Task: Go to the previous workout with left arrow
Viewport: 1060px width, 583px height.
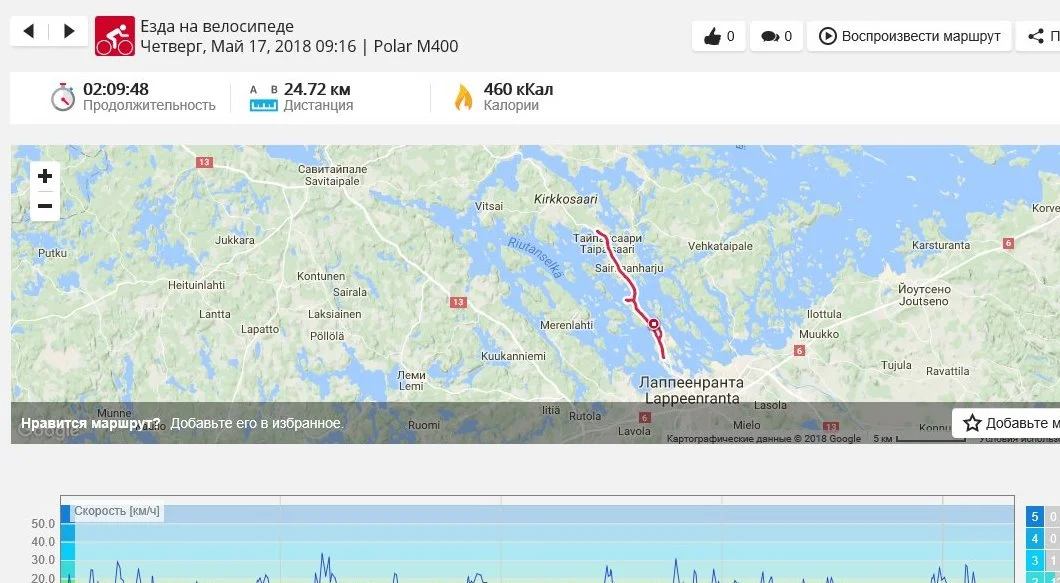Action: click(29, 31)
